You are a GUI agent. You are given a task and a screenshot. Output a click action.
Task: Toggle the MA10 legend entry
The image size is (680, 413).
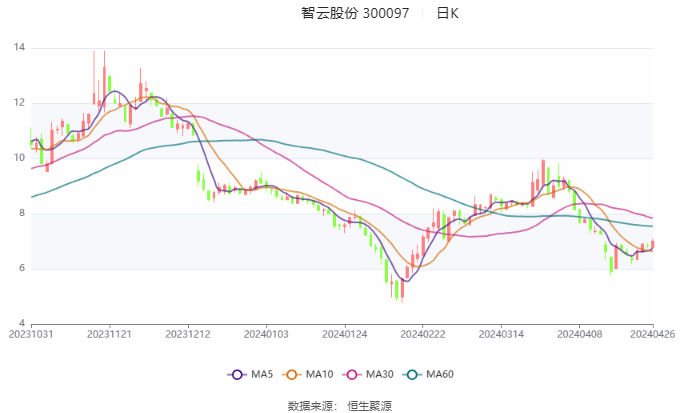coord(307,374)
